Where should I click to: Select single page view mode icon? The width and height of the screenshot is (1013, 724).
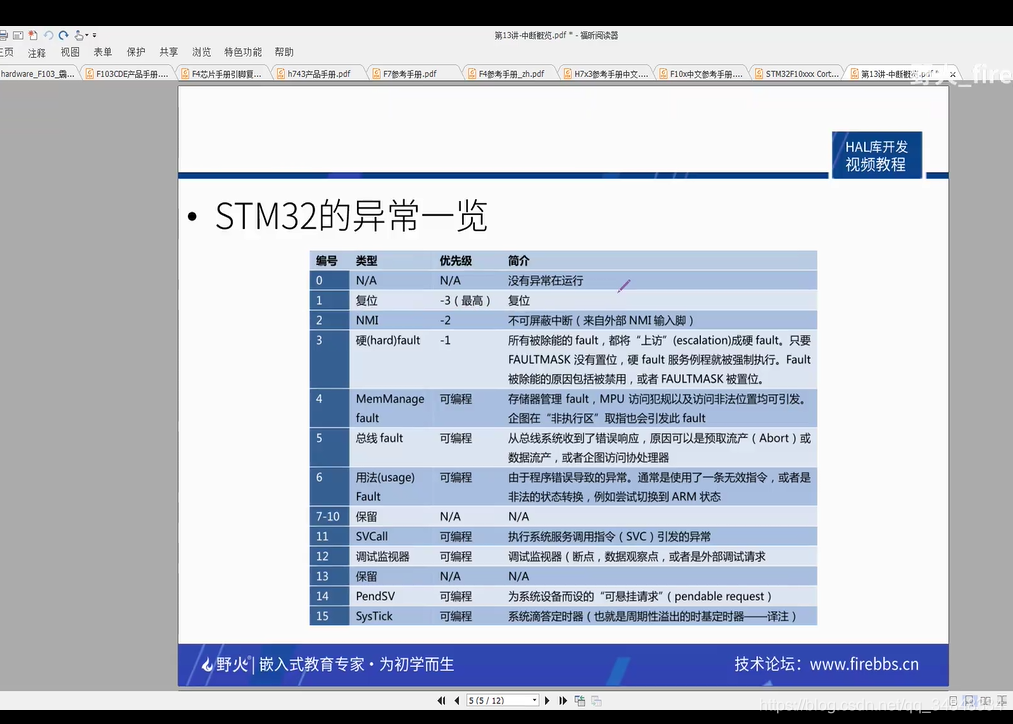pos(953,701)
